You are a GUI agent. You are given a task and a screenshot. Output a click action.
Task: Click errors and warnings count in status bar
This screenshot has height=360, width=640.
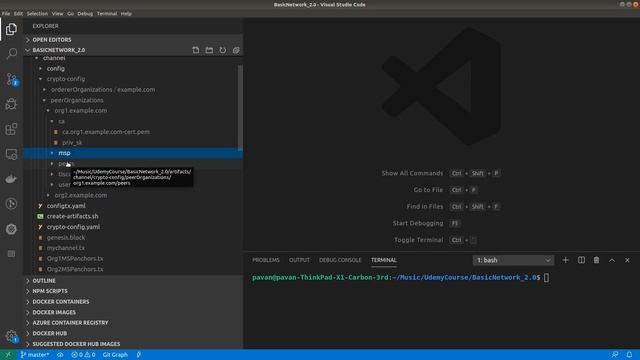click(83, 355)
